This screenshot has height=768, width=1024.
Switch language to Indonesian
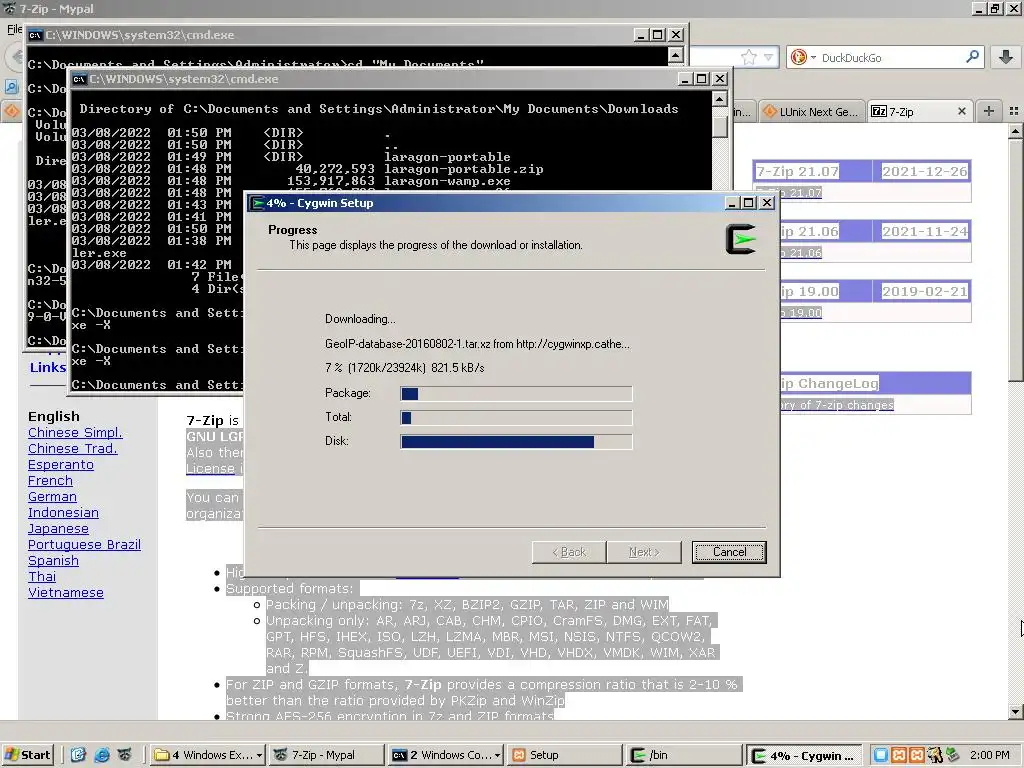pos(63,513)
